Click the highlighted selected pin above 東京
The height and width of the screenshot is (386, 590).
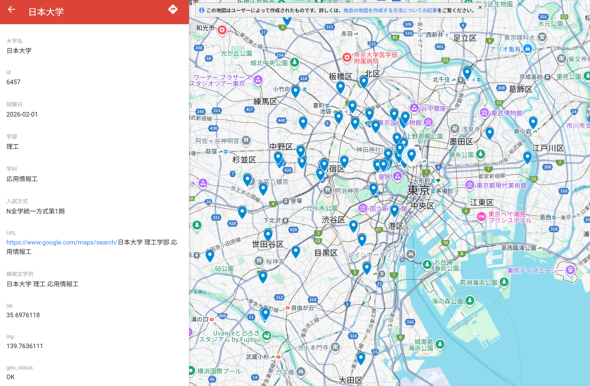(x=411, y=155)
